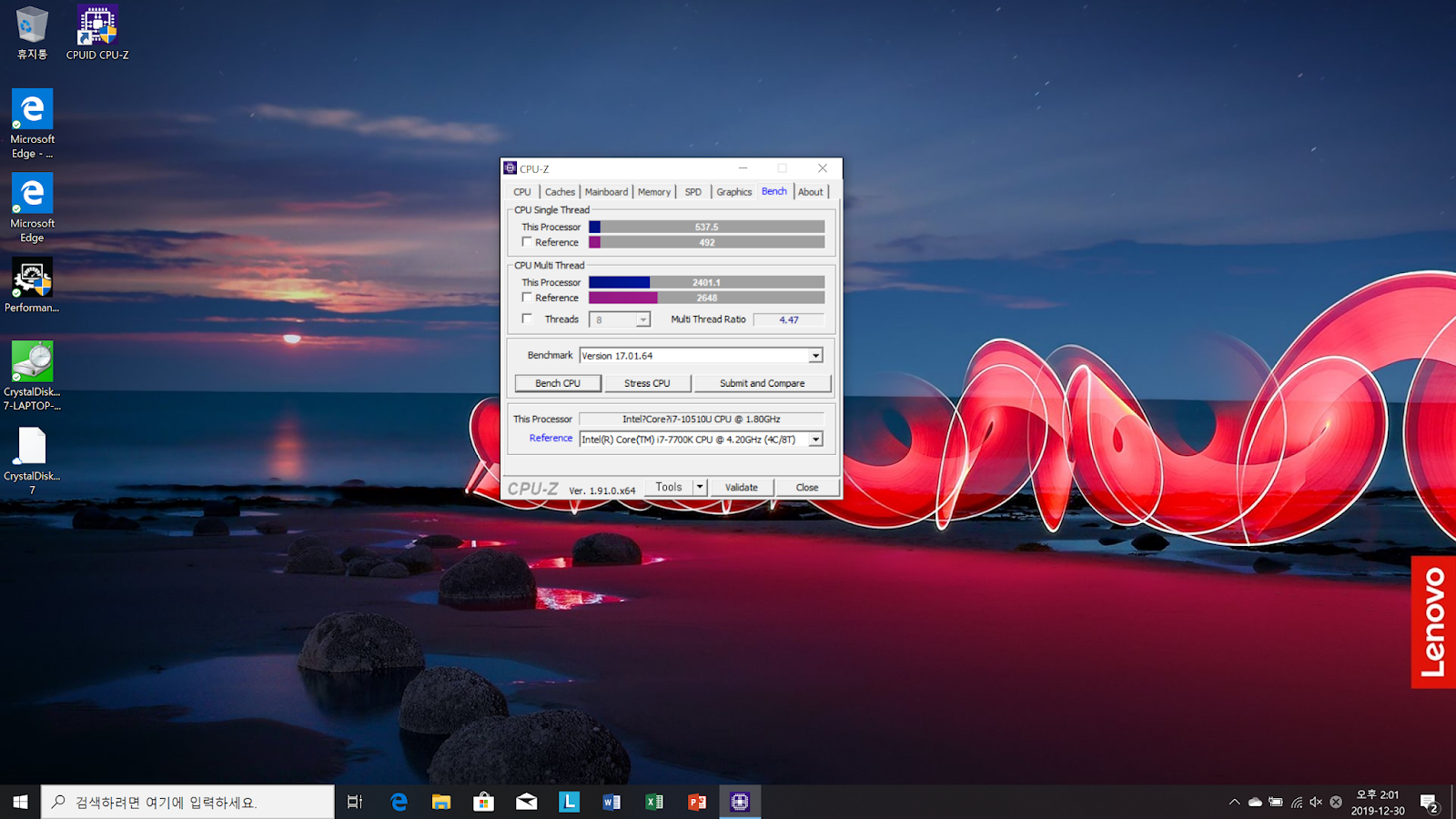This screenshot has height=819, width=1456.
Task: Click the CPU-Z taskbar button
Action: point(740,802)
